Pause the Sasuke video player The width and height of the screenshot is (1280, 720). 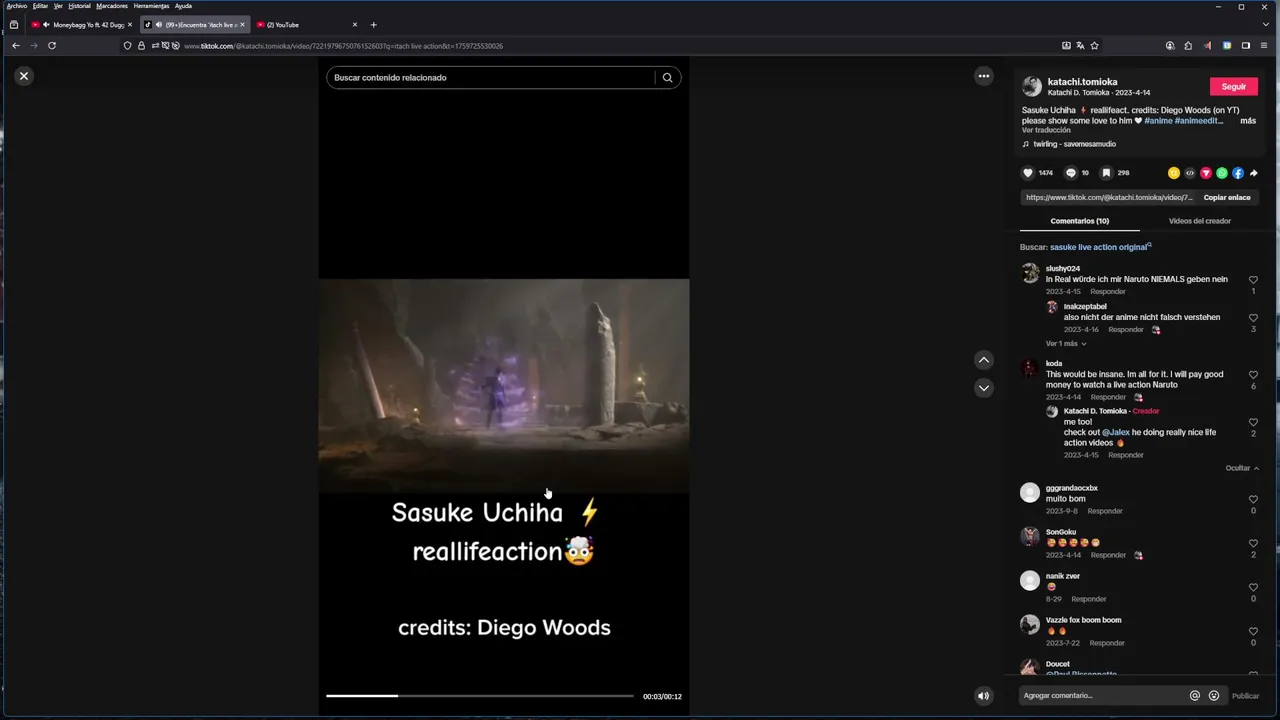click(504, 385)
